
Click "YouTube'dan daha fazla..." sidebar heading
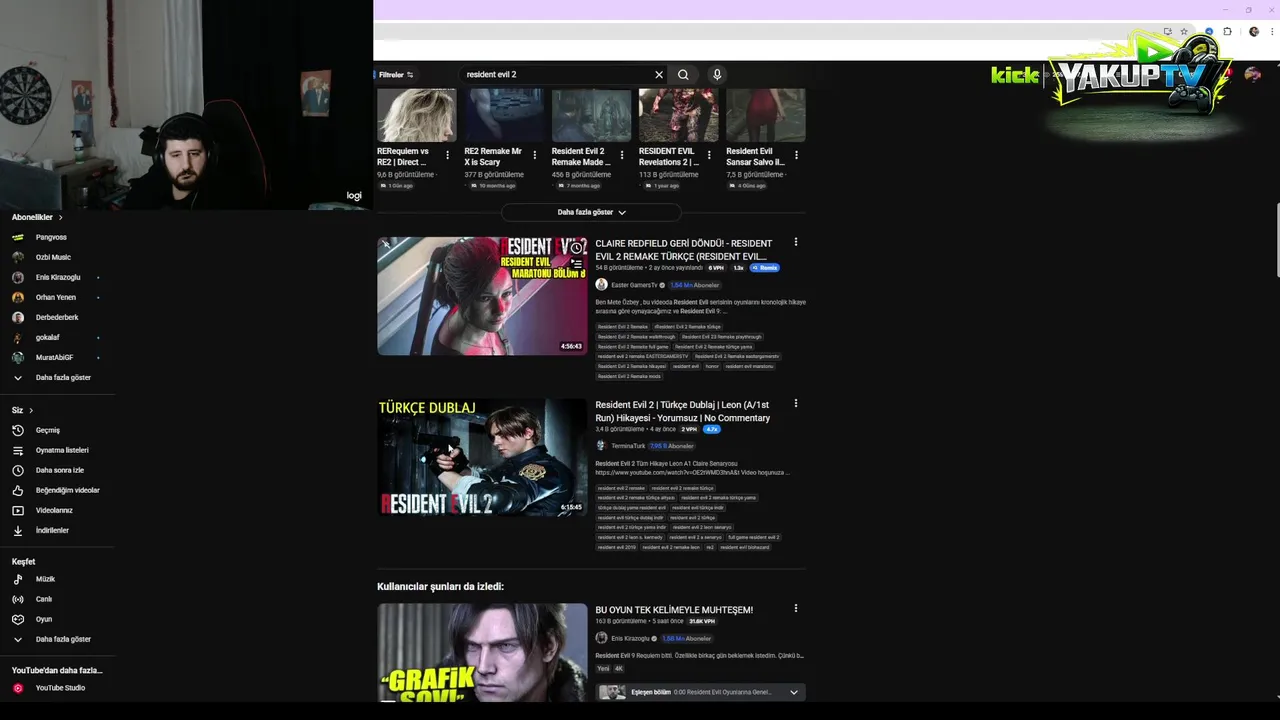[57, 671]
